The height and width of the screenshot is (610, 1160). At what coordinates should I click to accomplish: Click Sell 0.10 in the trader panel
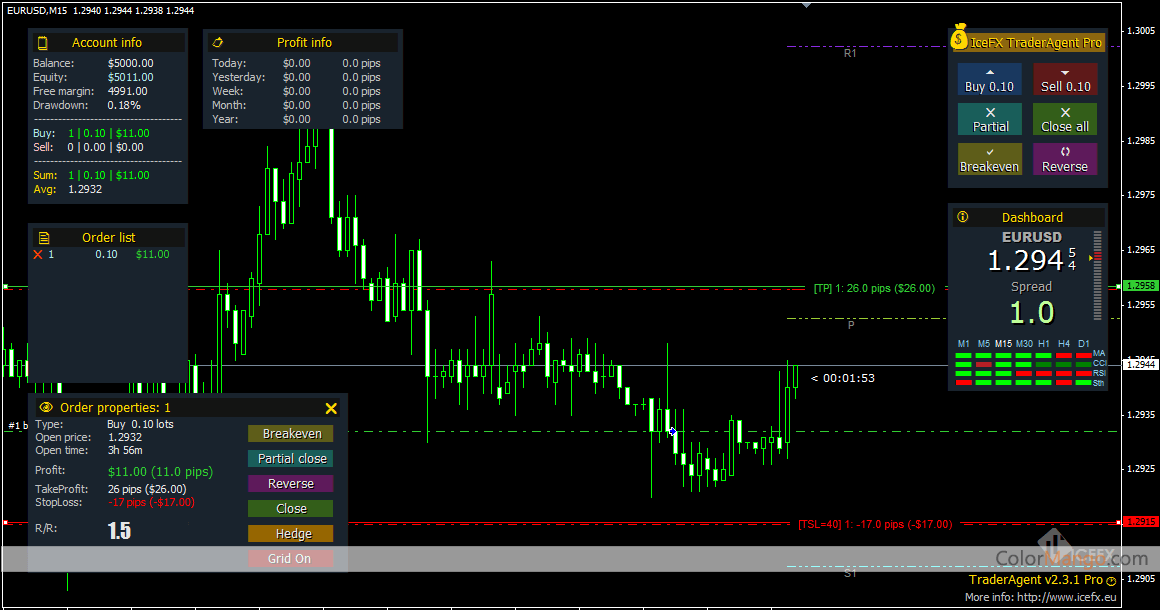1065,79
